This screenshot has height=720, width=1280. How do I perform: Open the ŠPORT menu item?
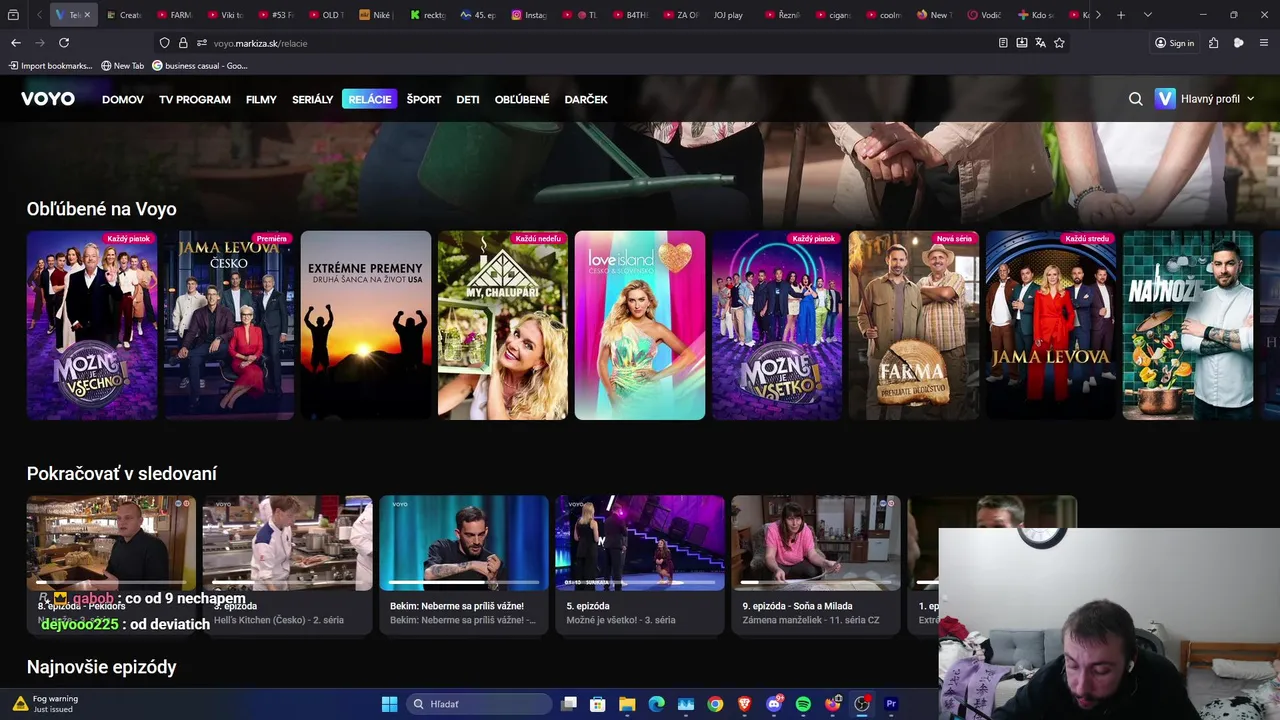point(424,100)
